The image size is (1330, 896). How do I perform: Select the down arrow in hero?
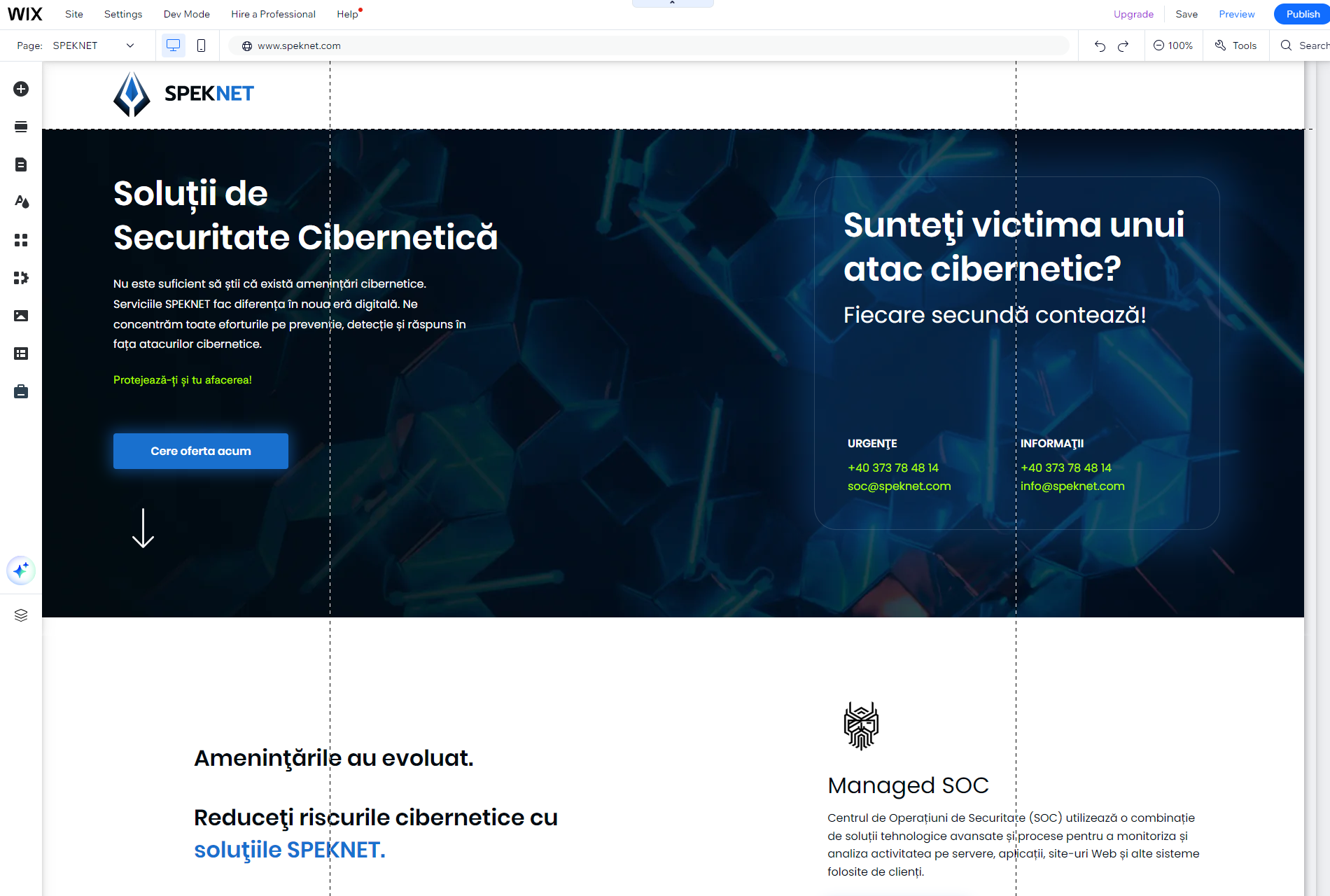pyautogui.click(x=143, y=528)
